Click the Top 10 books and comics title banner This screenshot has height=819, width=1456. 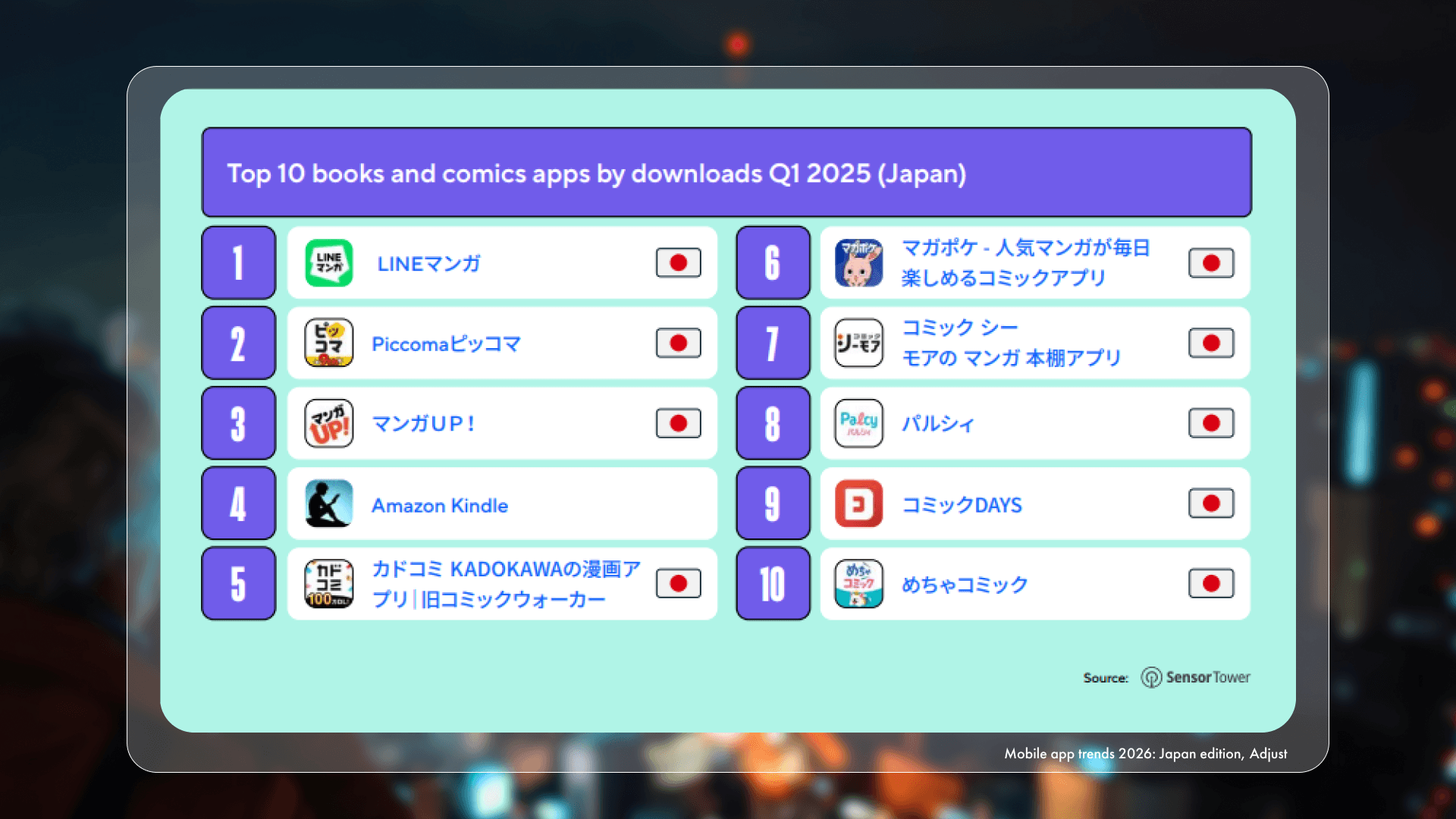pos(726,172)
